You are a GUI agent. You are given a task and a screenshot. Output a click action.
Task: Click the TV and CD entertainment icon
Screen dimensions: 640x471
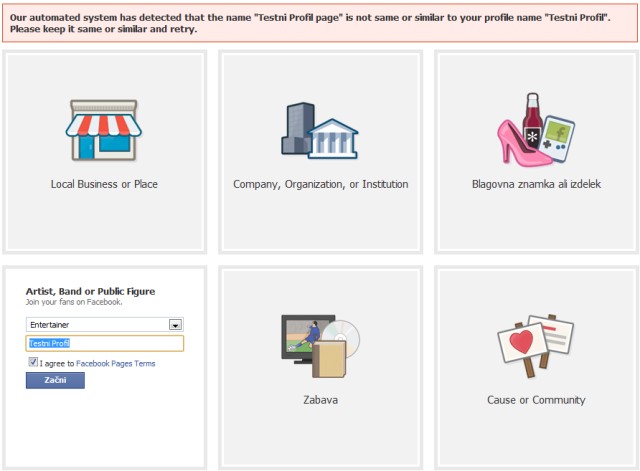(x=320, y=346)
